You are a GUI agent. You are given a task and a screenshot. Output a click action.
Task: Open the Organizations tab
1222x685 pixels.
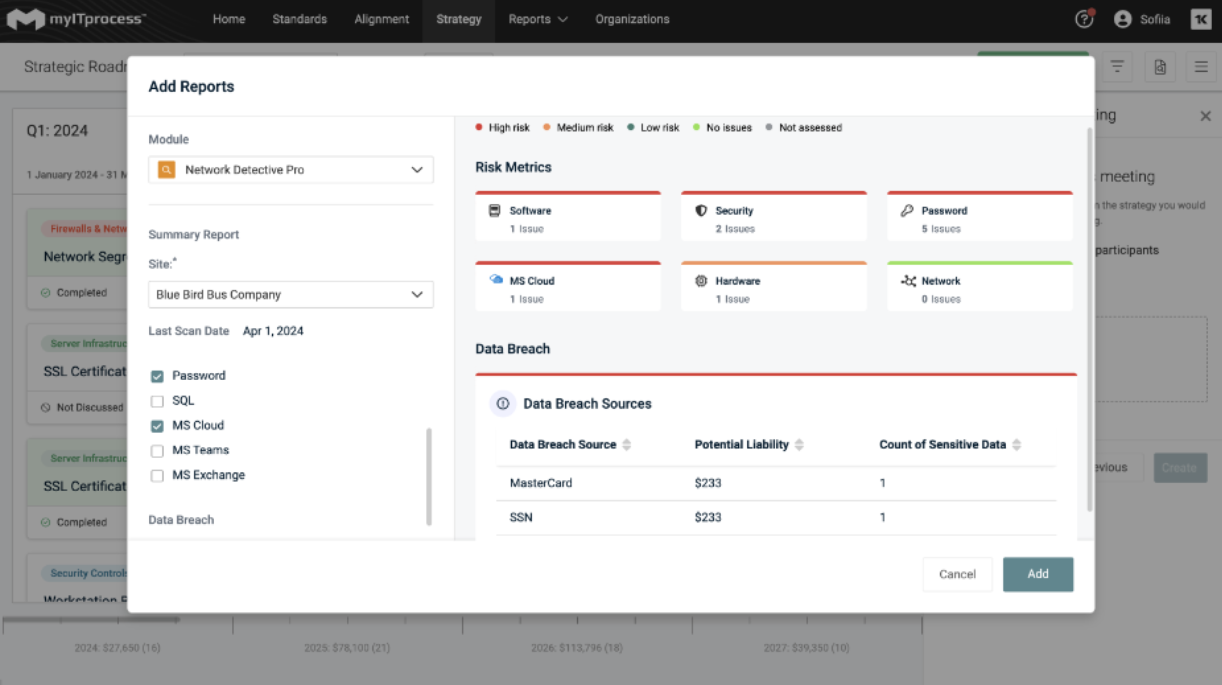coord(633,19)
